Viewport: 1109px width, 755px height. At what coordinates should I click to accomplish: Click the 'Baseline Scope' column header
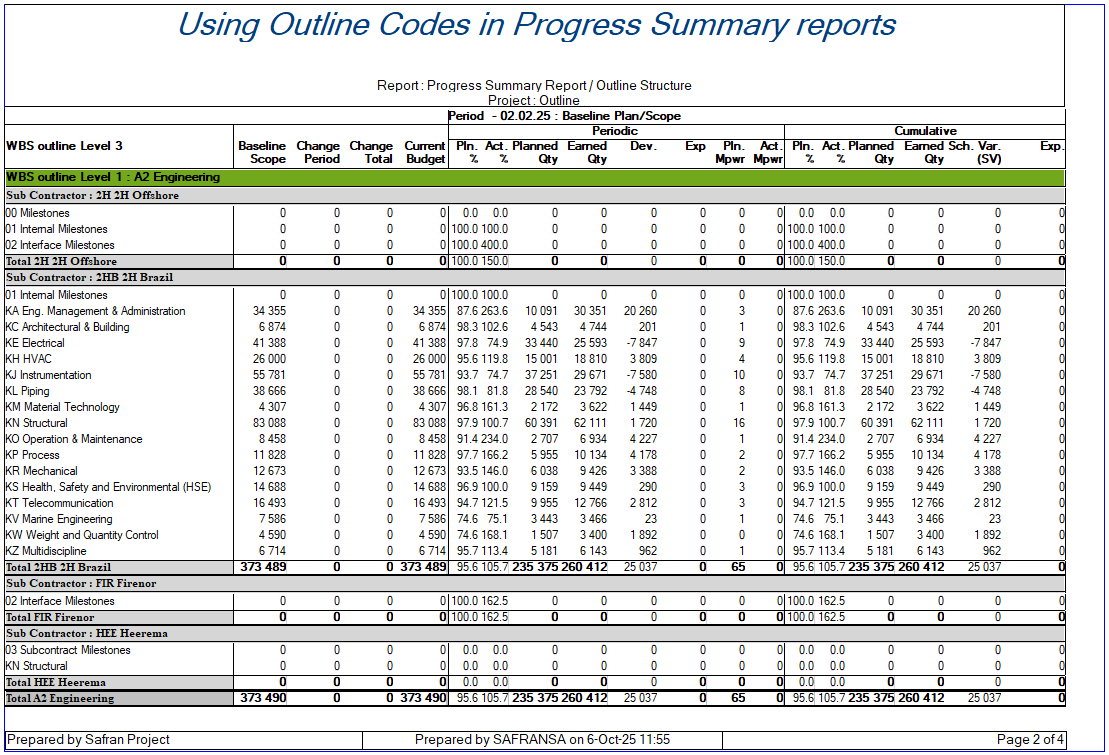pyautogui.click(x=261, y=152)
